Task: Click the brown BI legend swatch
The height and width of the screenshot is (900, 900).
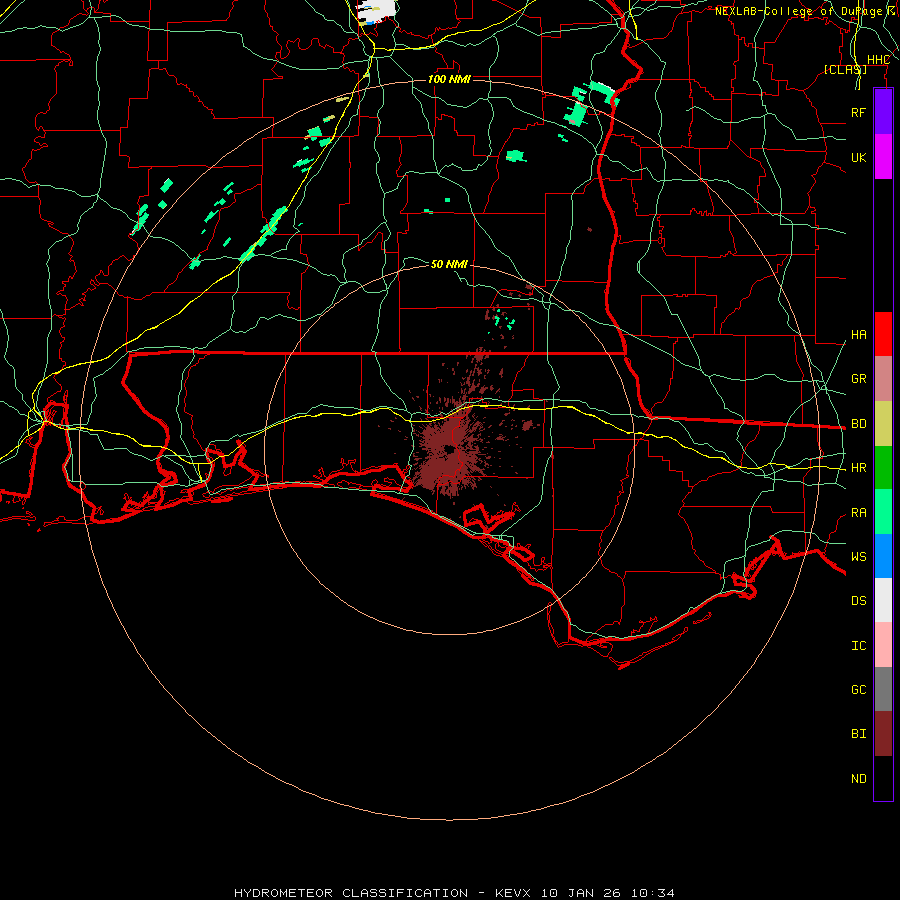Action: [883, 734]
